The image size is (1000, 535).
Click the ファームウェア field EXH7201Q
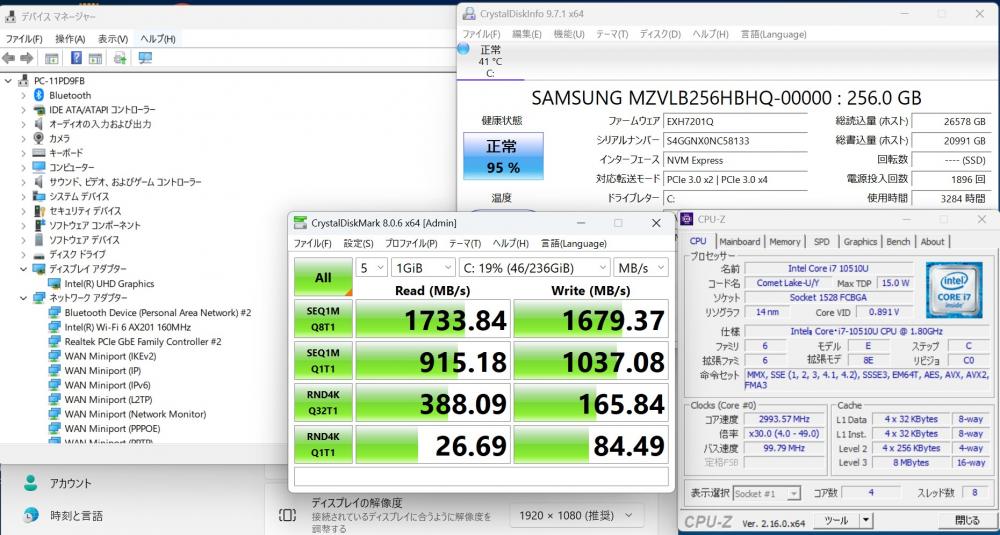pos(735,121)
